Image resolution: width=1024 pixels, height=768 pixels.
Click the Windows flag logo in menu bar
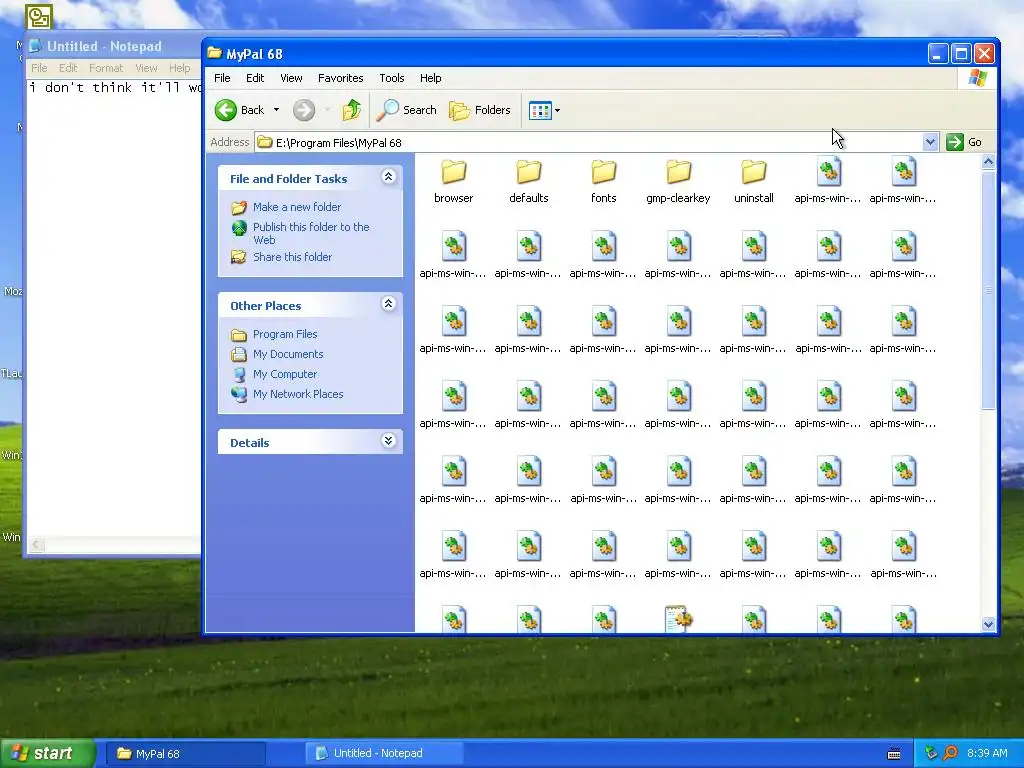tap(978, 78)
